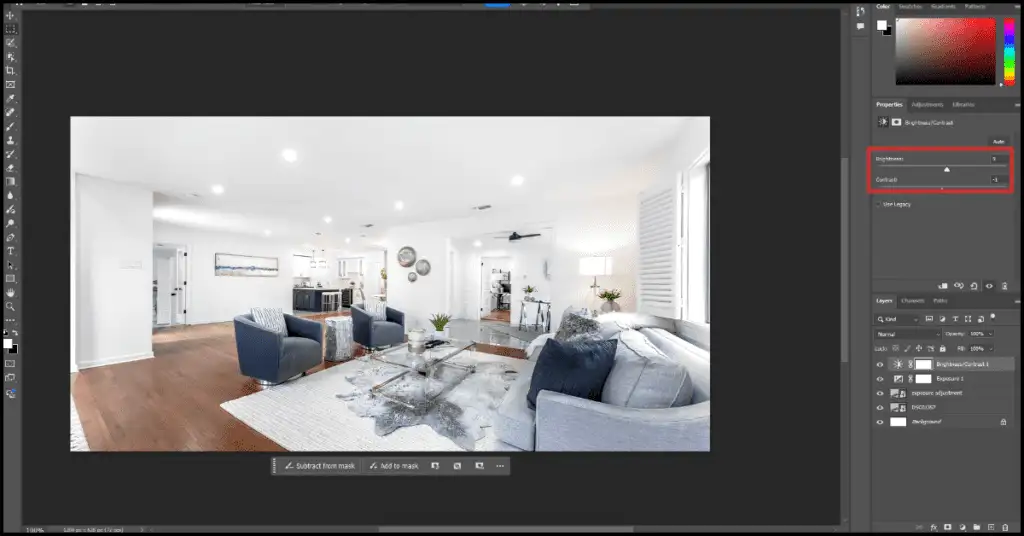Screen dimensions: 1024x536
Task: Click the clip to layer icon
Action: [x=942, y=286]
